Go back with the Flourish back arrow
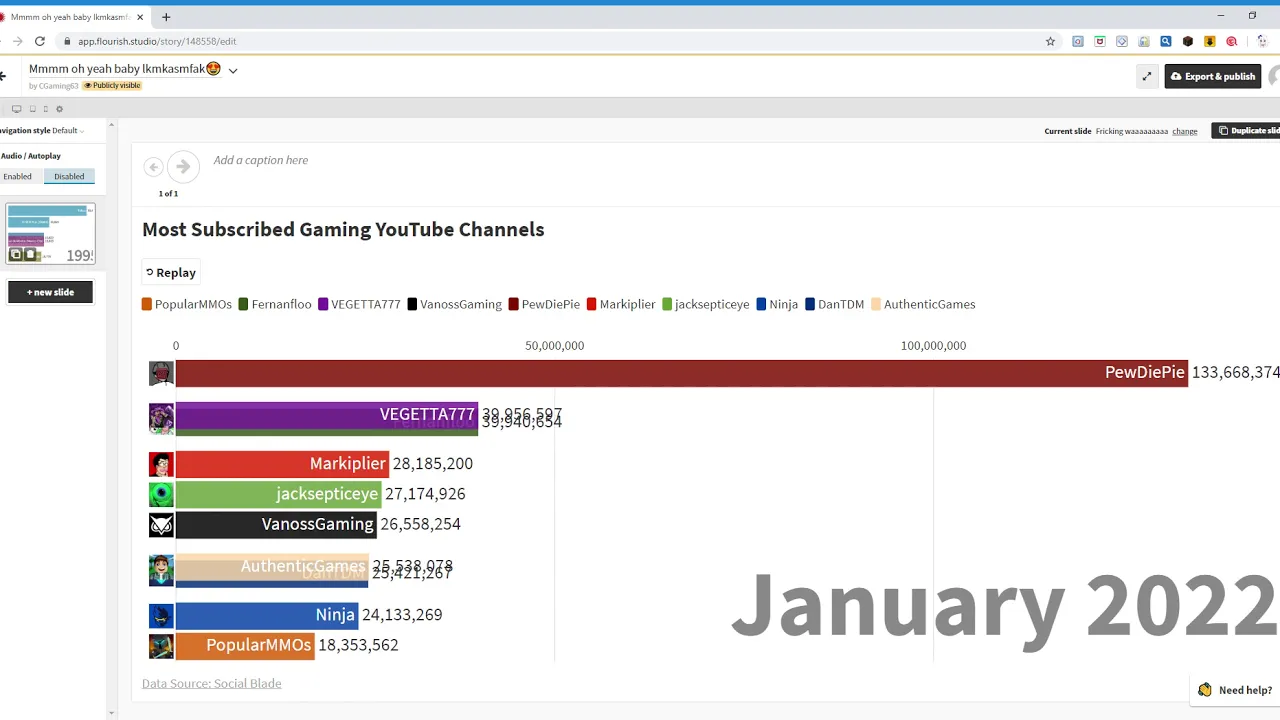Screen dimensions: 1280x720 click(3, 76)
